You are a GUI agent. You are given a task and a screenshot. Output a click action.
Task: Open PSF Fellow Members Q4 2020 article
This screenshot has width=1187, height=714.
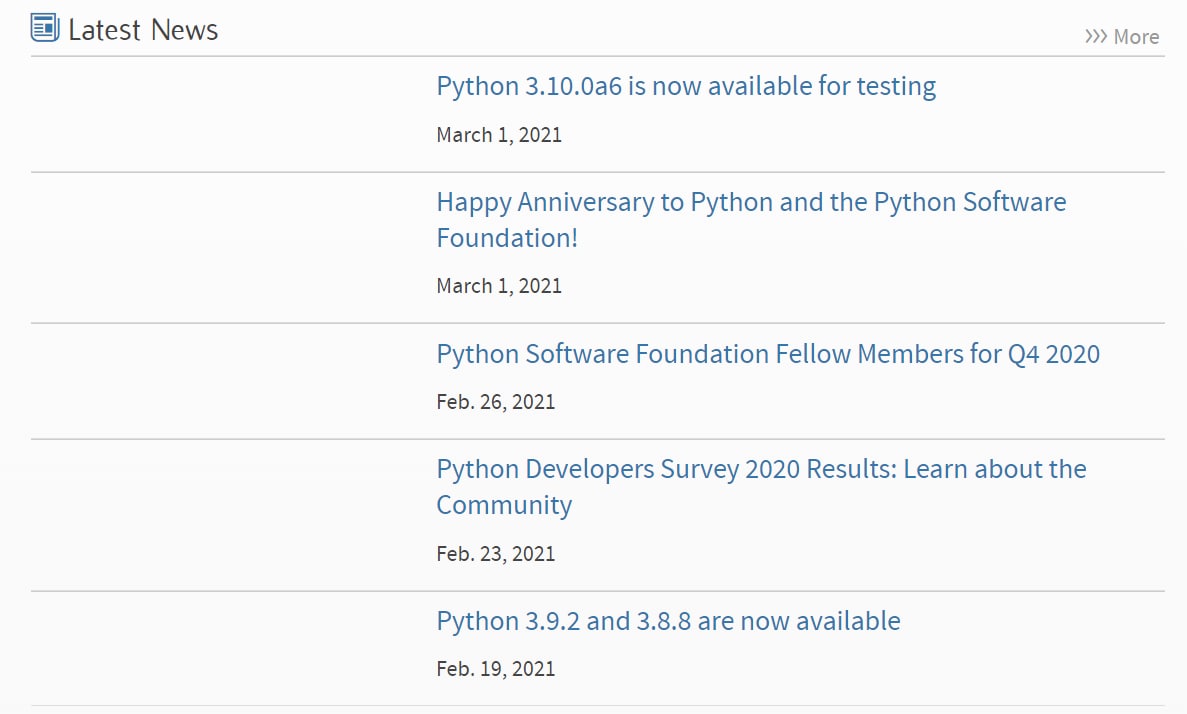coord(768,354)
